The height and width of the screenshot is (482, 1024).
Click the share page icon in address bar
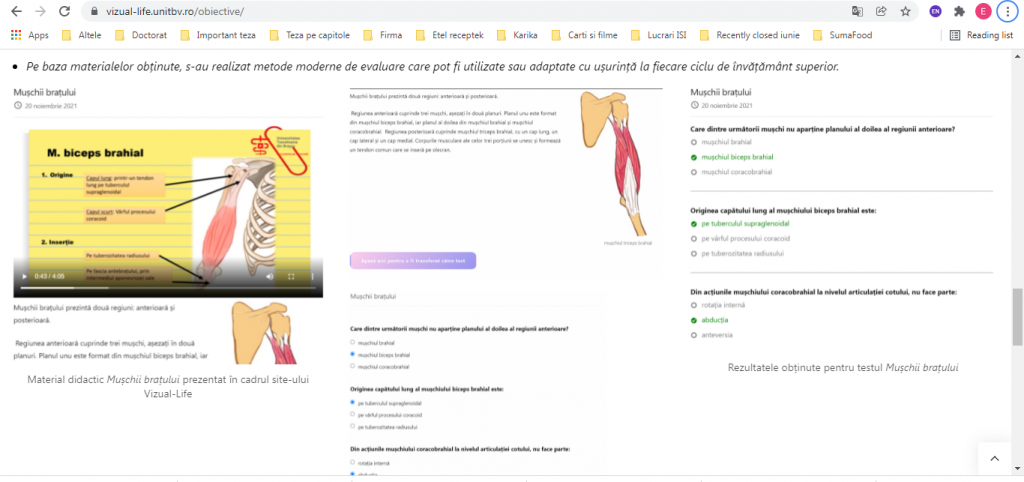tap(881, 11)
